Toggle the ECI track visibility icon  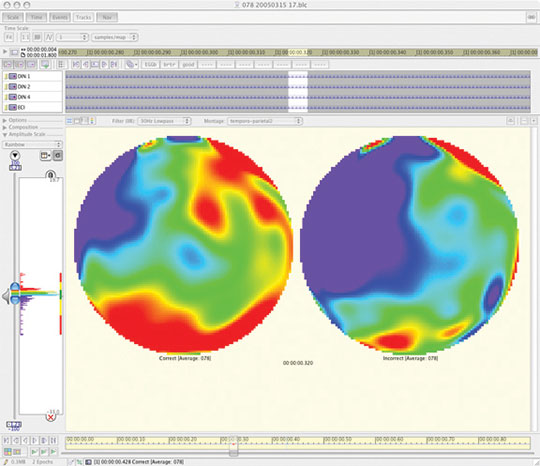coord(13,107)
